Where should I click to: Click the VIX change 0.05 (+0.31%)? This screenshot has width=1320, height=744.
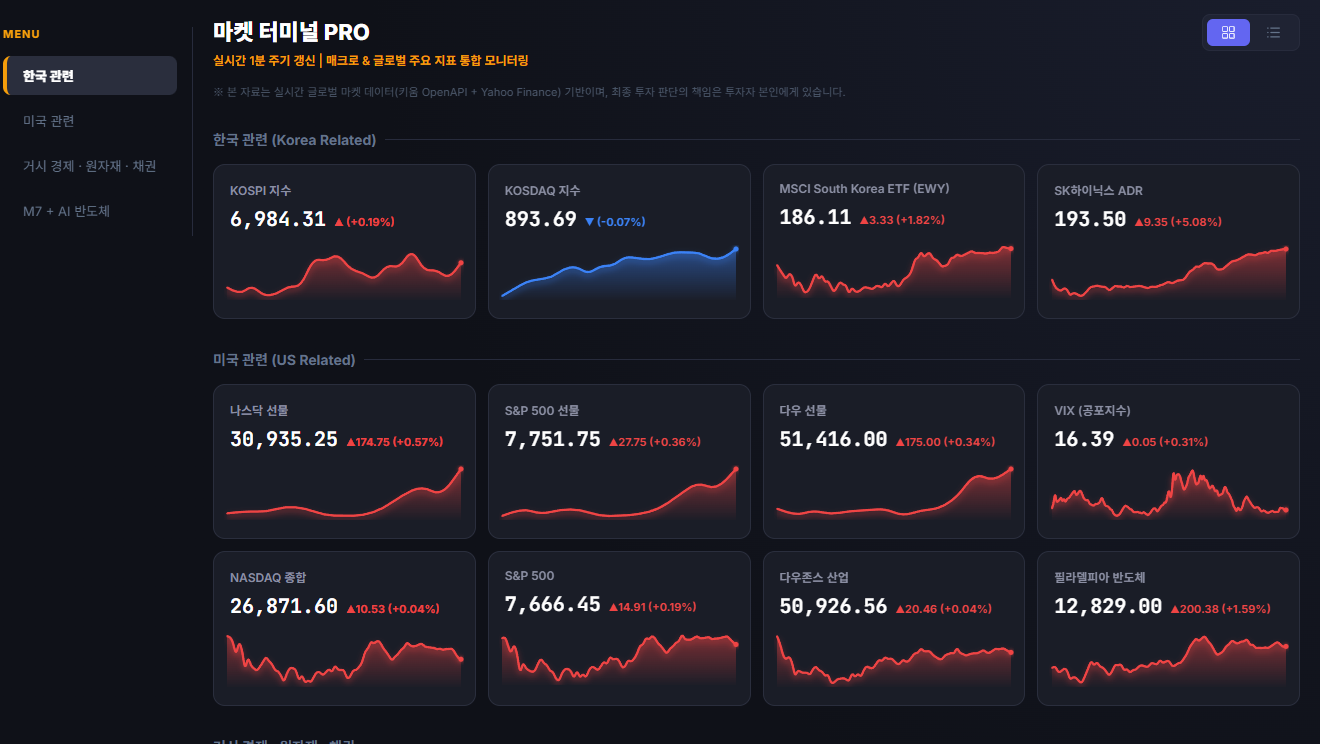(x=1165, y=442)
